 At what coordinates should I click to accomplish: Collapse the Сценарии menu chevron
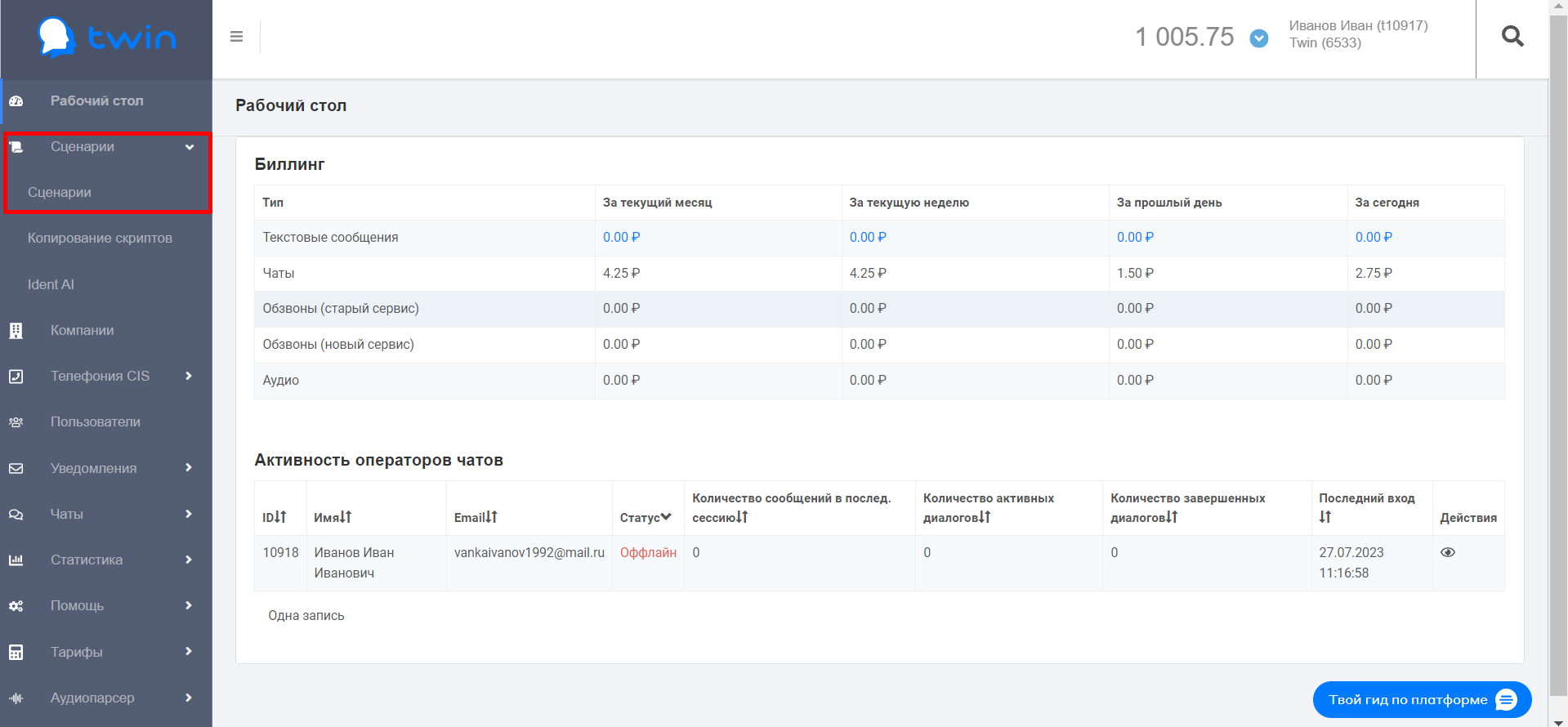[190, 147]
